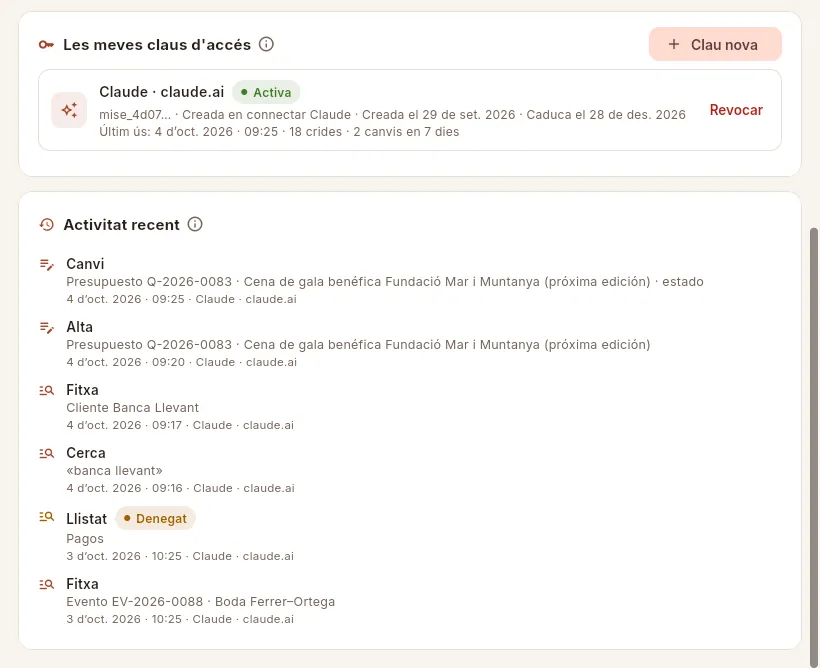Create a new key with Clau nova
Screen dimensions: 820x668
point(715,44)
